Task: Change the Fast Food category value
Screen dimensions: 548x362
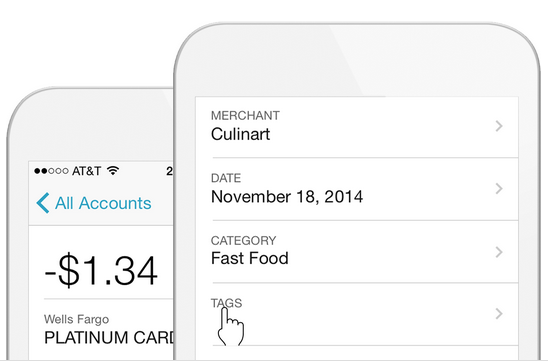Action: tap(250, 259)
